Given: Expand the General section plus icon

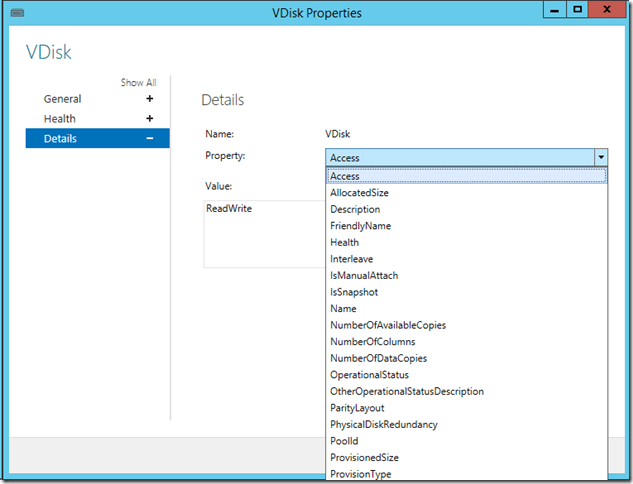Looking at the screenshot, I should (150, 99).
